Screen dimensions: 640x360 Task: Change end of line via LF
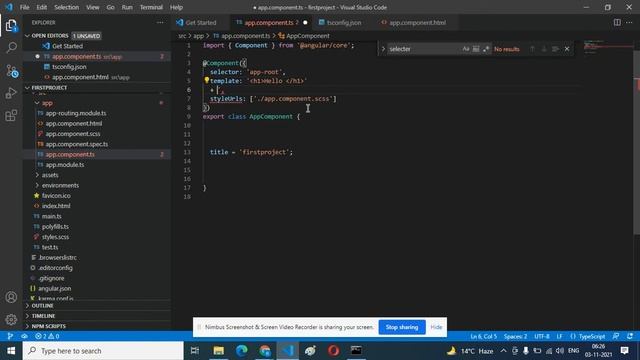click(559, 336)
